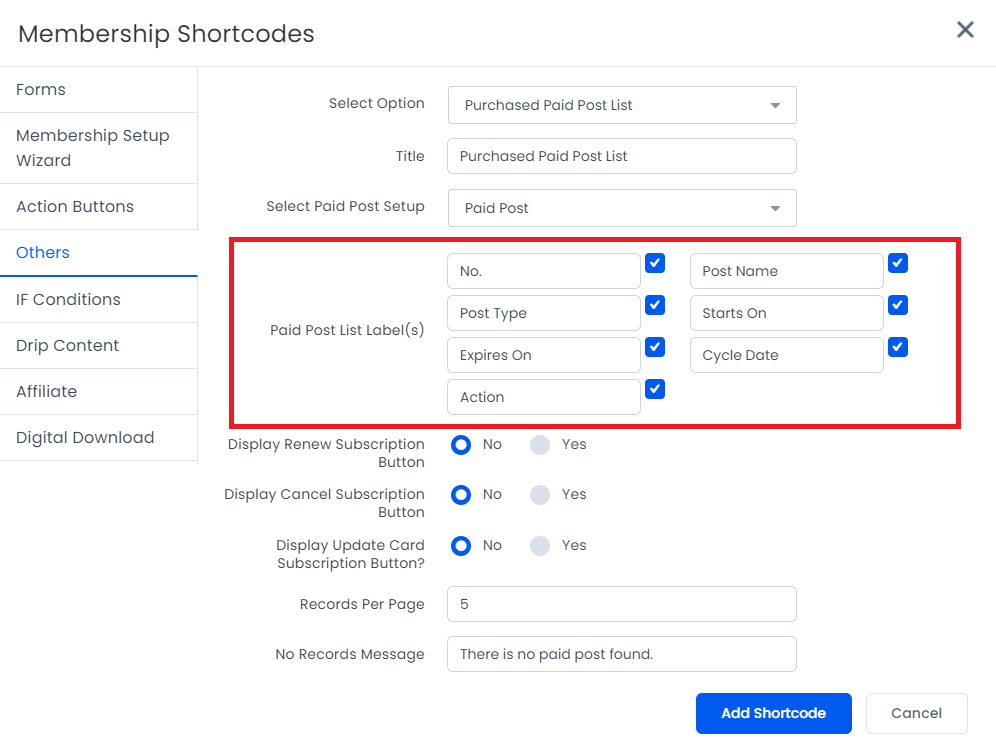Image resolution: width=996 pixels, height=745 pixels.
Task: Disable the Expires On label checkbox
Action: 655,347
